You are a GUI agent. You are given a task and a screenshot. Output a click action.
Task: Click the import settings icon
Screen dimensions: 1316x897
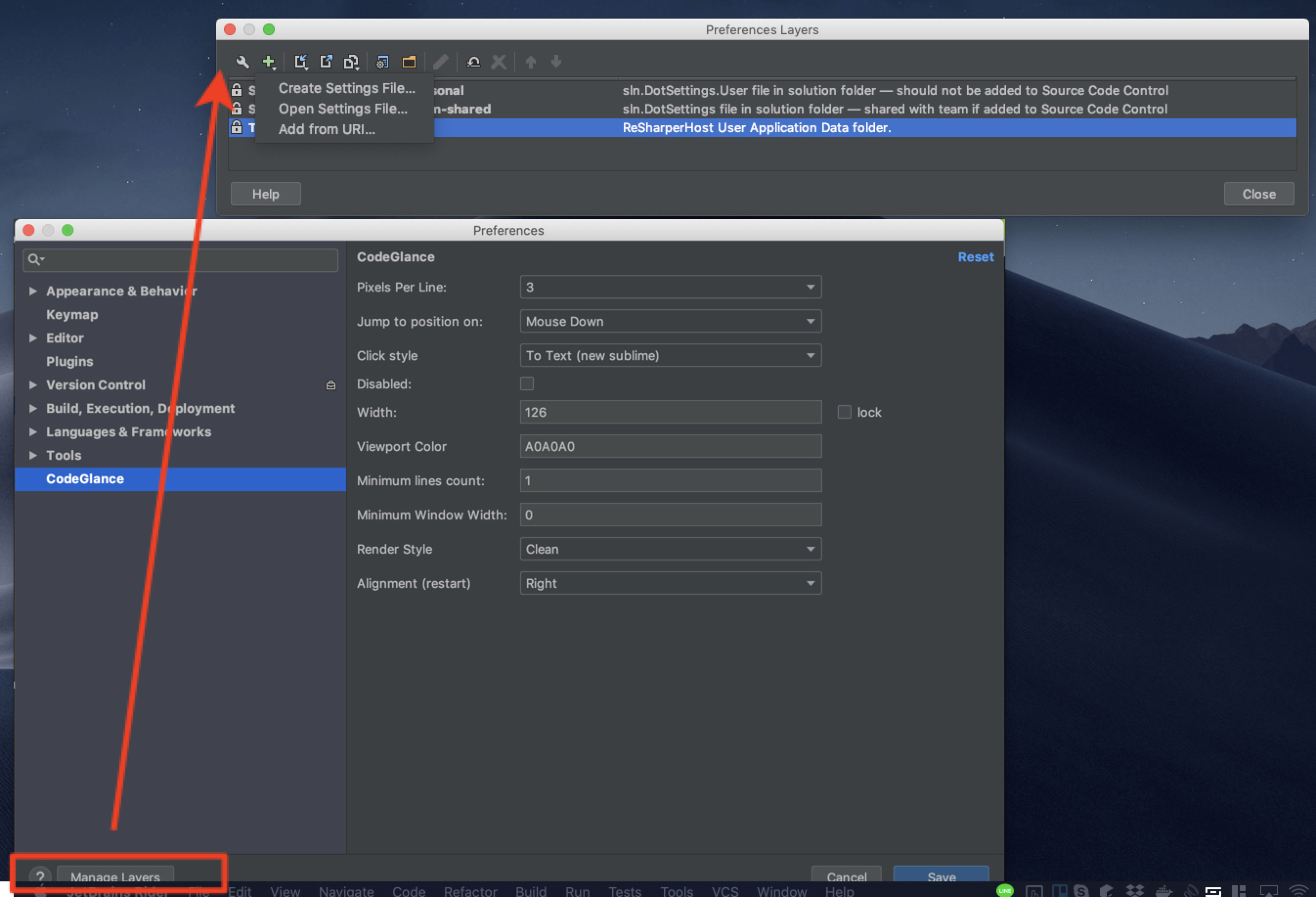click(301, 61)
